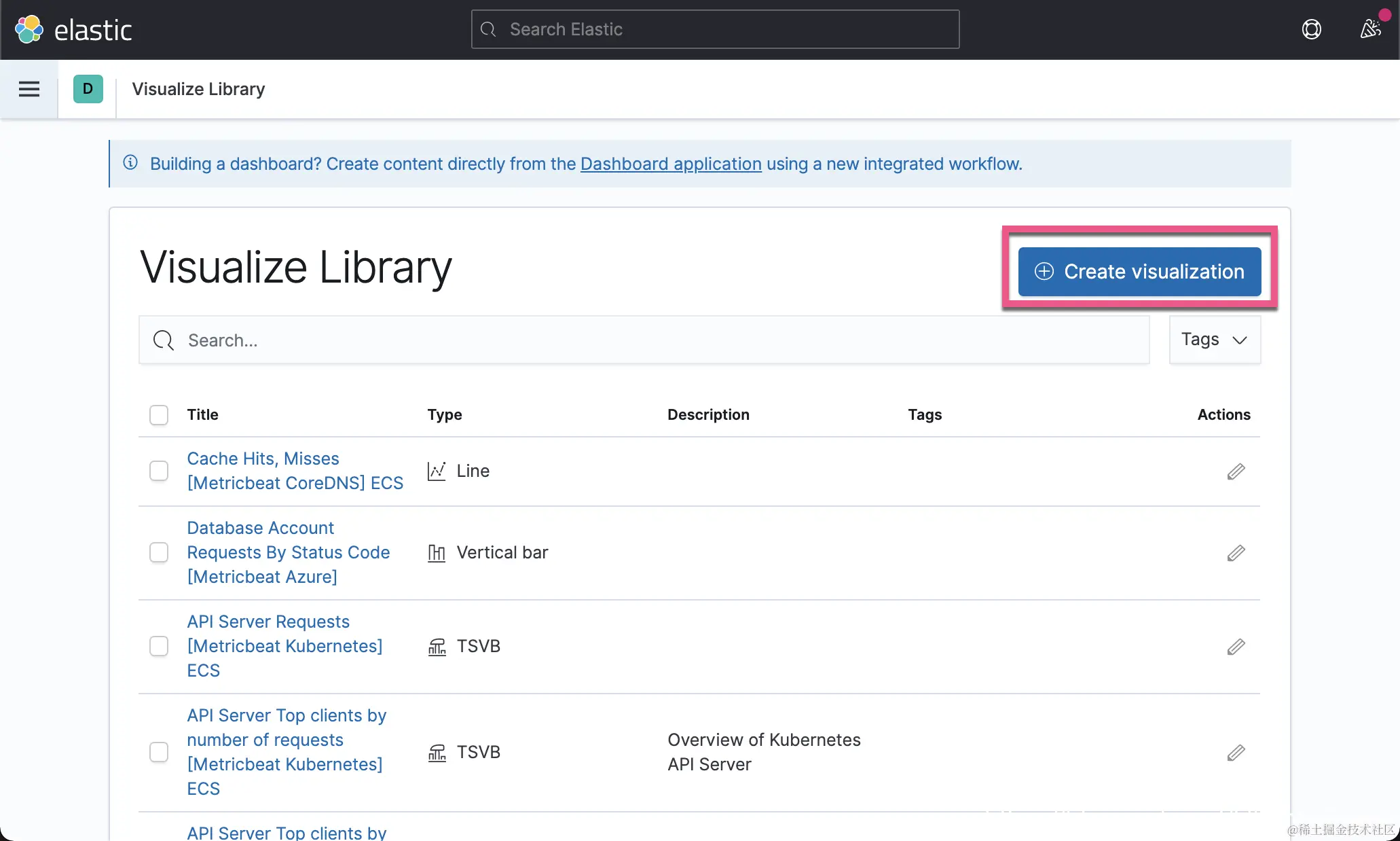Open API Server Requests [Metricbeat Kubernetes] link

(284, 646)
